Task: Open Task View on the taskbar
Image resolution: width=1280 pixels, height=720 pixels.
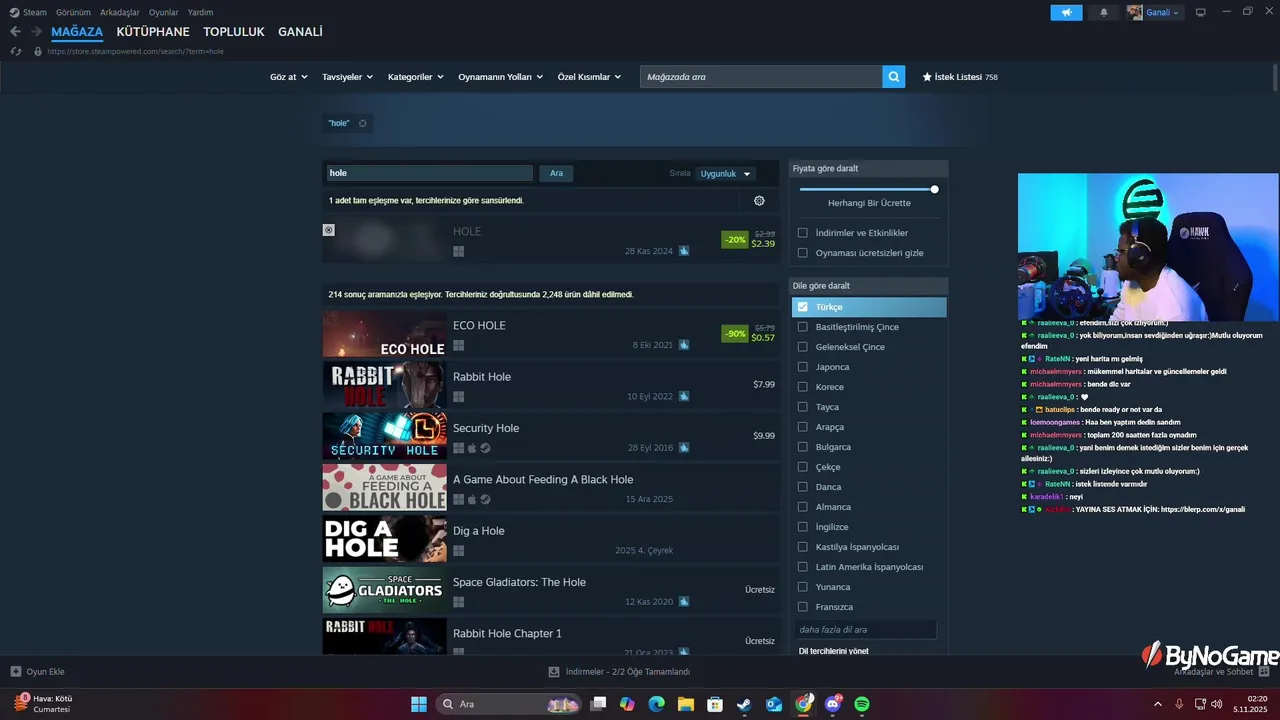Action: coord(598,704)
